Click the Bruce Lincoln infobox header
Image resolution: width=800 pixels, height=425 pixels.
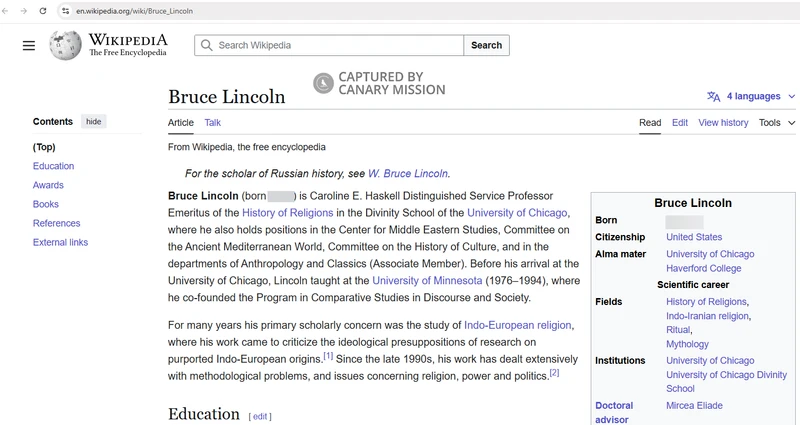pyautogui.click(x=693, y=203)
